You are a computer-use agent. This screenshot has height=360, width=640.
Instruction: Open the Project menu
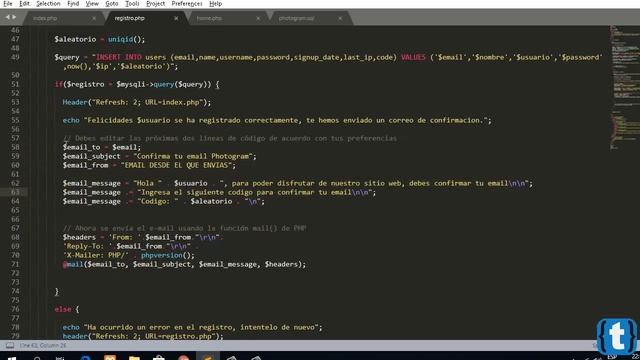tap(156, 4)
